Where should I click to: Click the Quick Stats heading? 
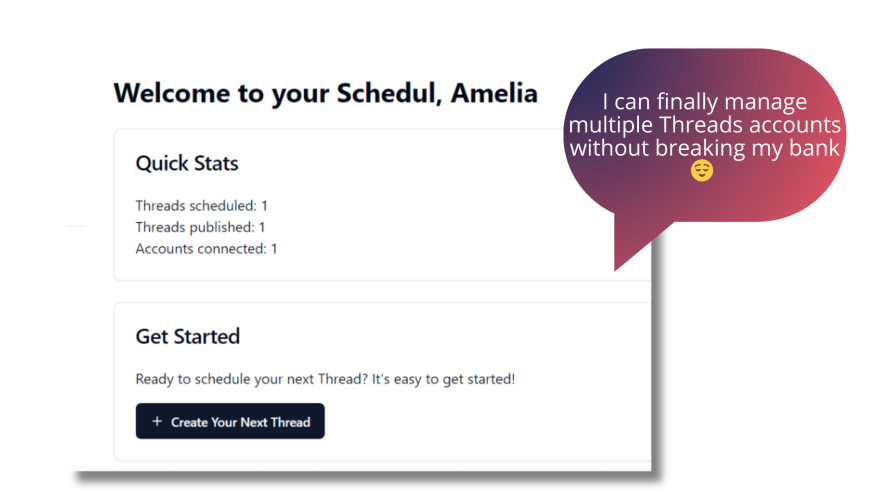click(x=187, y=163)
